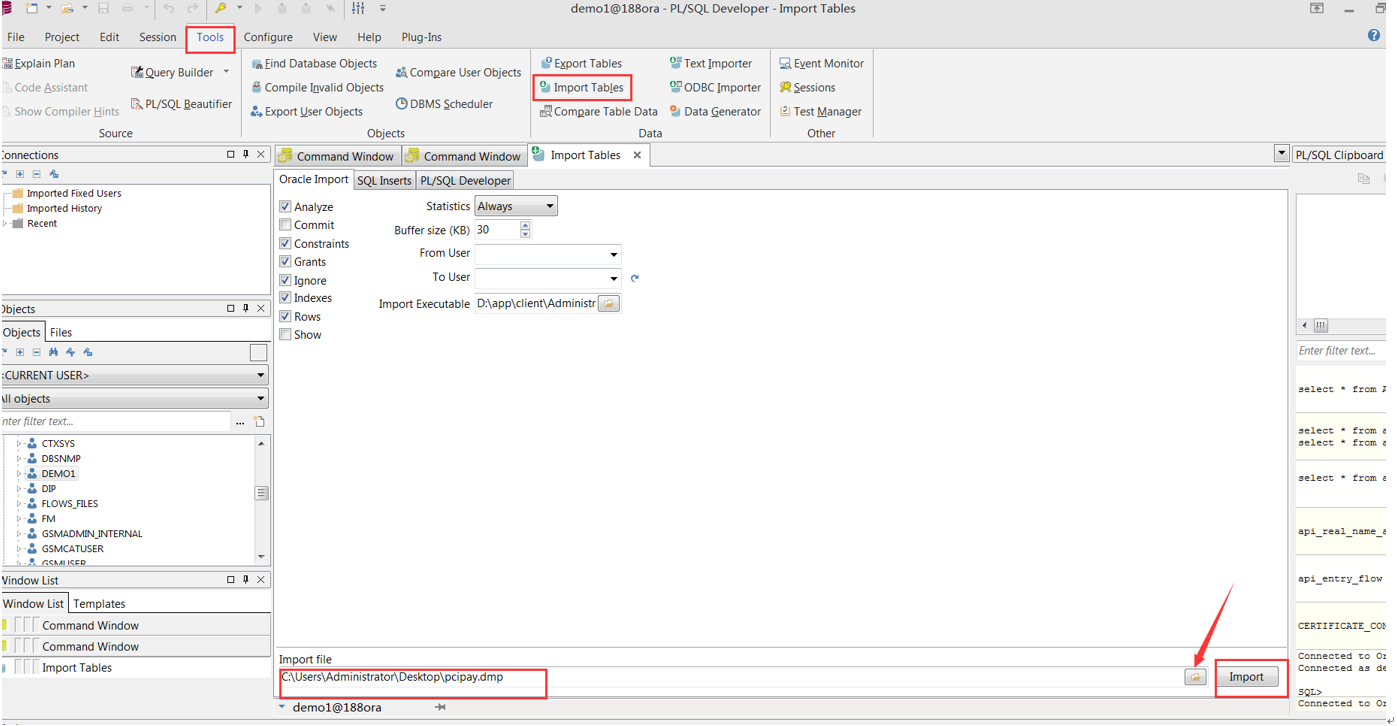Toggle the Analyze checkbox

coord(285,207)
